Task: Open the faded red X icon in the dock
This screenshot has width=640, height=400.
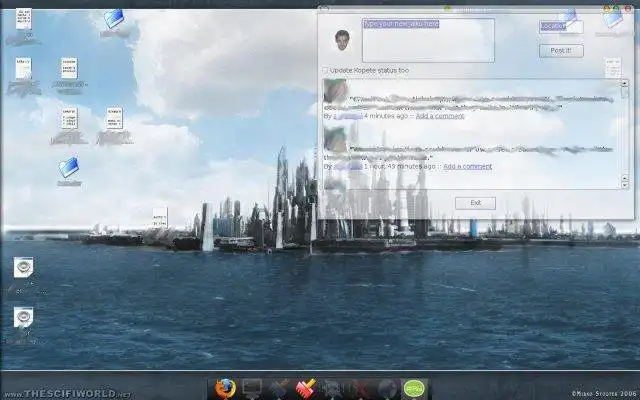Action: pyautogui.click(x=360, y=389)
